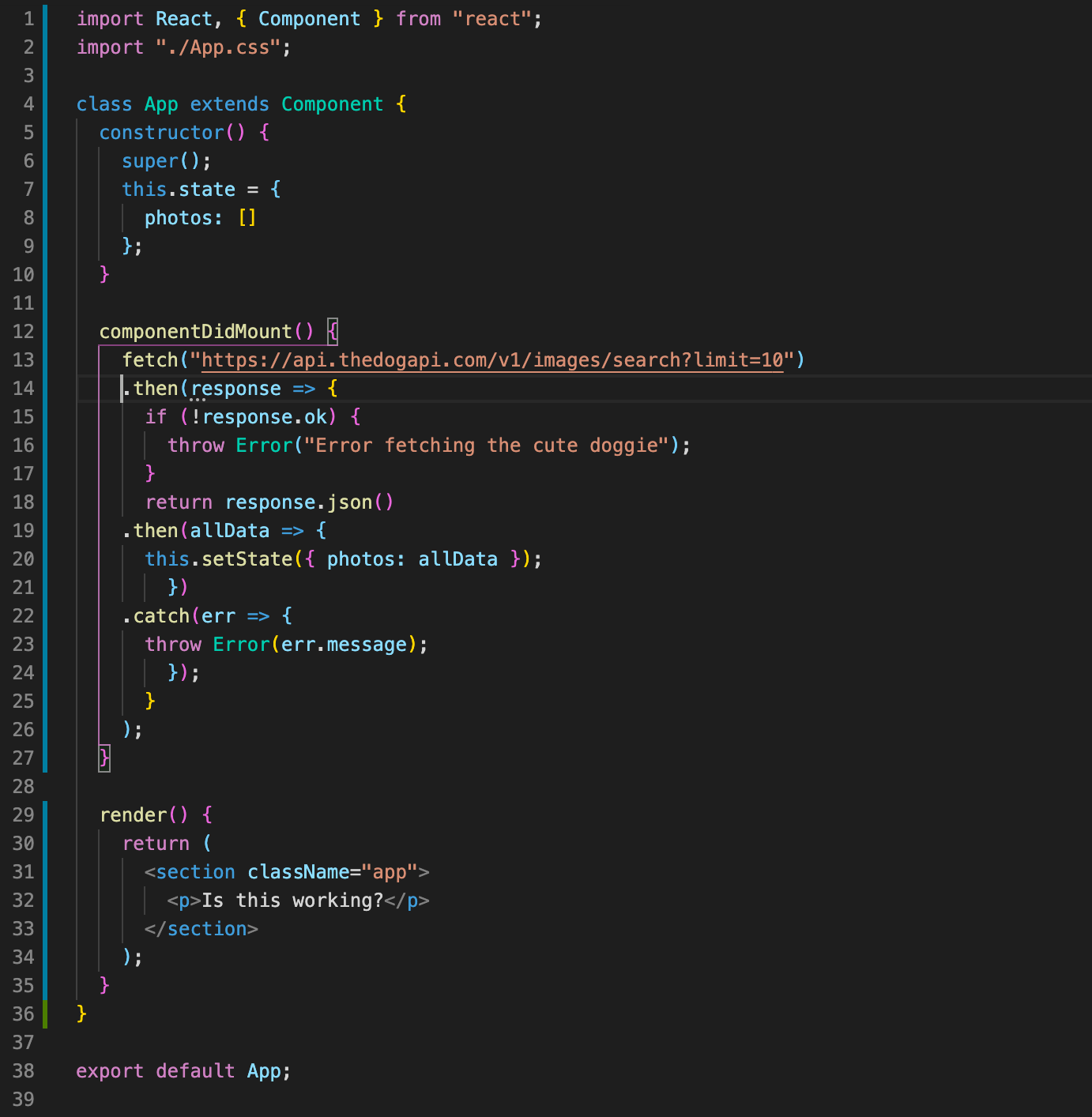Click photos: [] in the state object

tap(199, 217)
